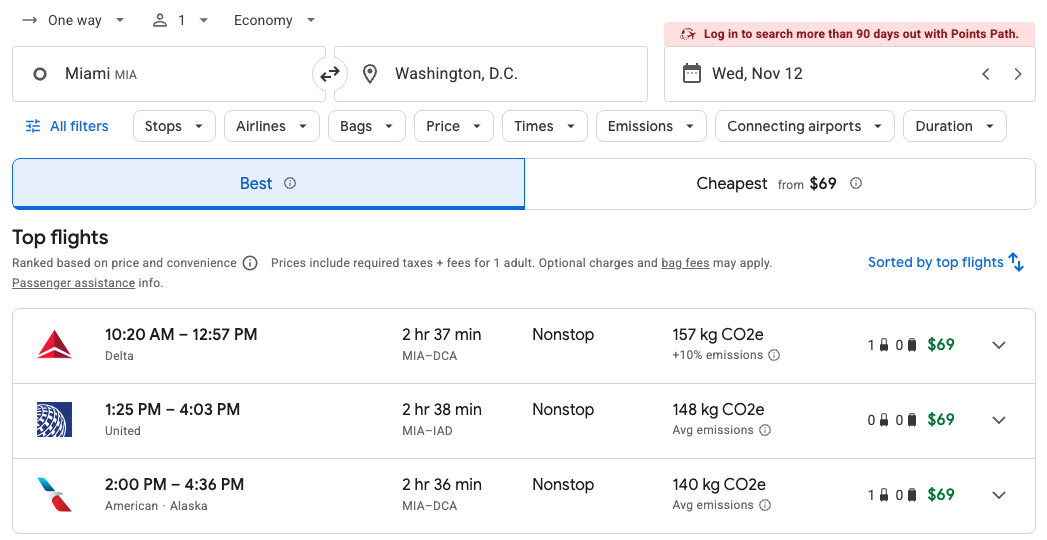The height and width of the screenshot is (540, 1047).
Task: Open All filters
Action: coord(67,126)
